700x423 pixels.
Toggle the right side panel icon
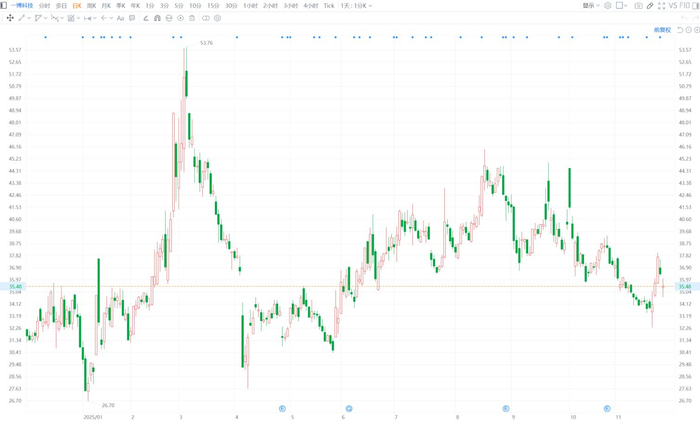(x=696, y=6)
